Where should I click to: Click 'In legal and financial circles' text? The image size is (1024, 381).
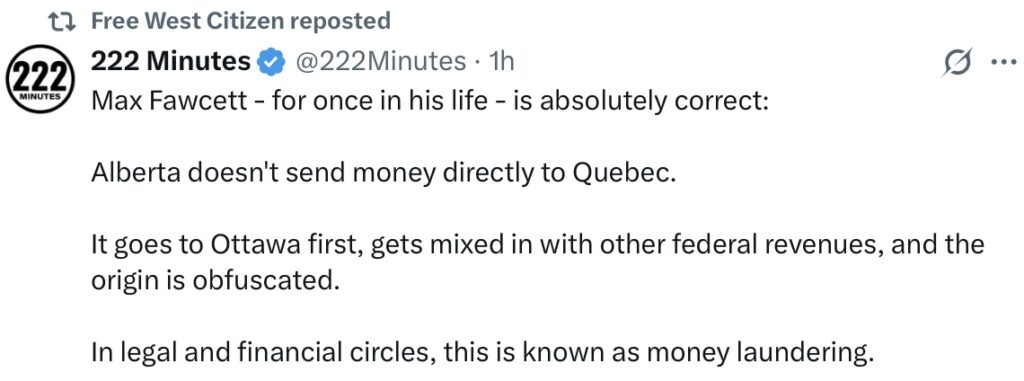263,353
